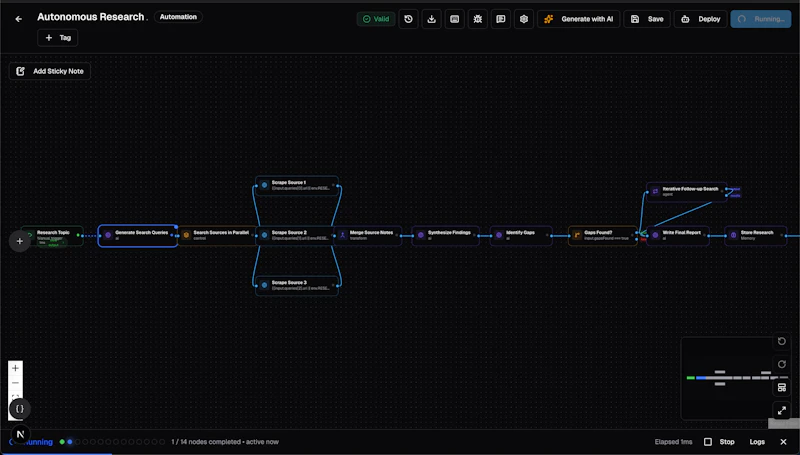Click the Gaps Found? condition icon
Image resolution: width=800 pixels, height=455 pixels.
tap(577, 235)
